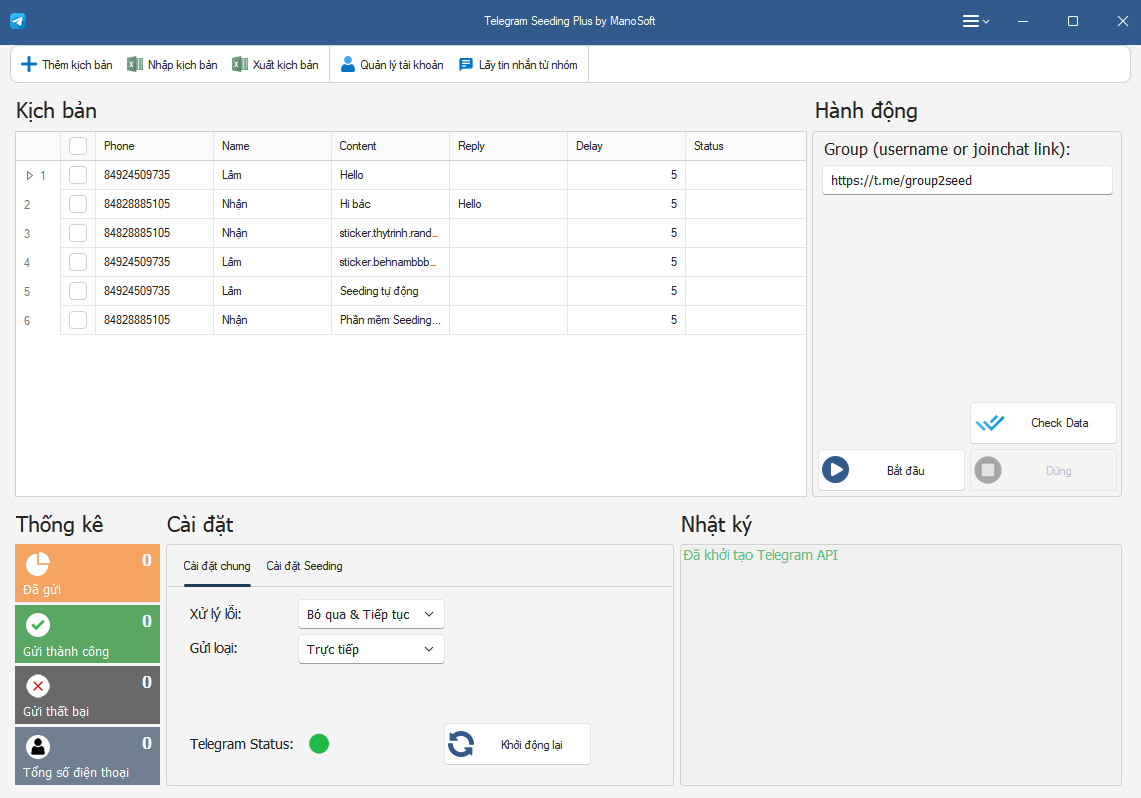The width and height of the screenshot is (1141, 798).
Task: Click Xuất kịch bản toolbar label
Action: pyautogui.click(x=286, y=65)
